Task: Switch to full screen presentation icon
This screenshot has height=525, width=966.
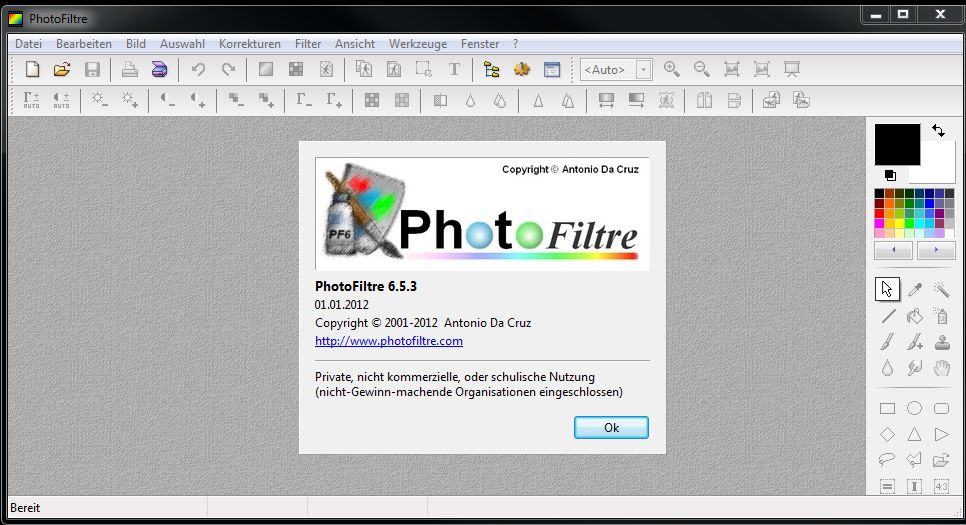Action: (x=792, y=70)
